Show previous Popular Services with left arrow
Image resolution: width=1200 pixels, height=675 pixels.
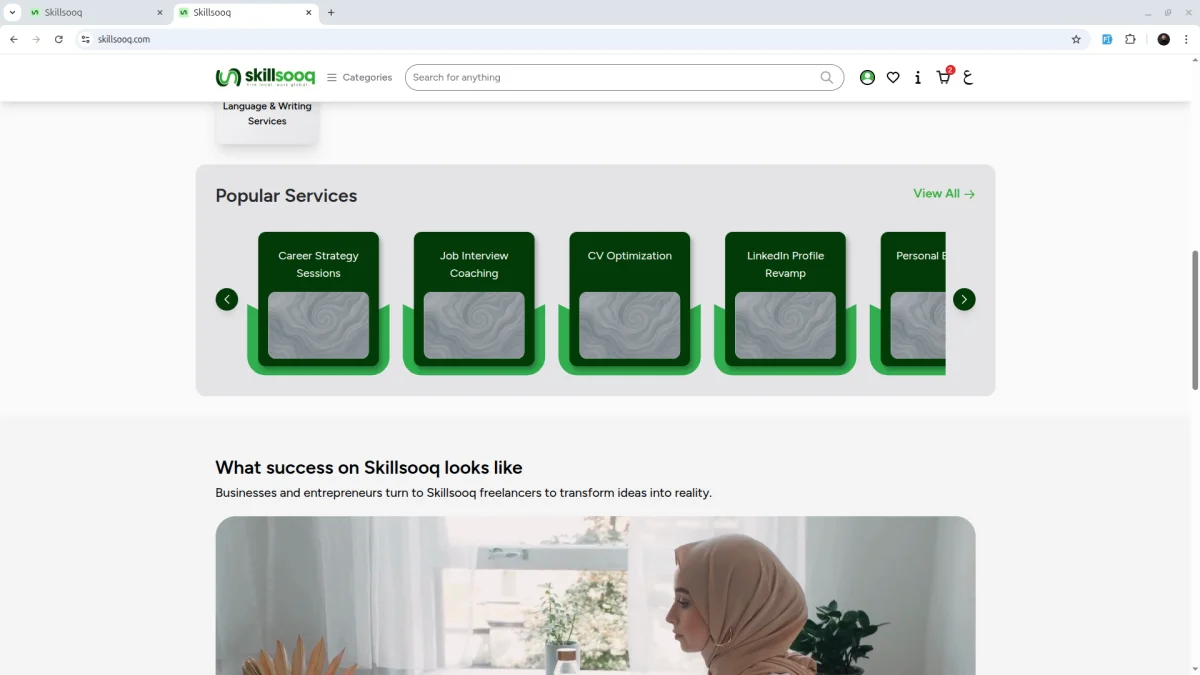[227, 299]
